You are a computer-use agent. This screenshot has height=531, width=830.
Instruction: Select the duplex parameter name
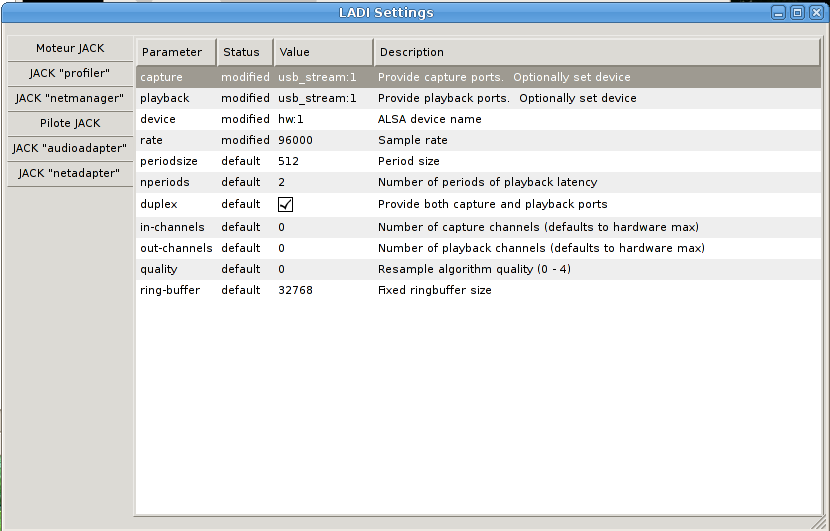pos(159,204)
